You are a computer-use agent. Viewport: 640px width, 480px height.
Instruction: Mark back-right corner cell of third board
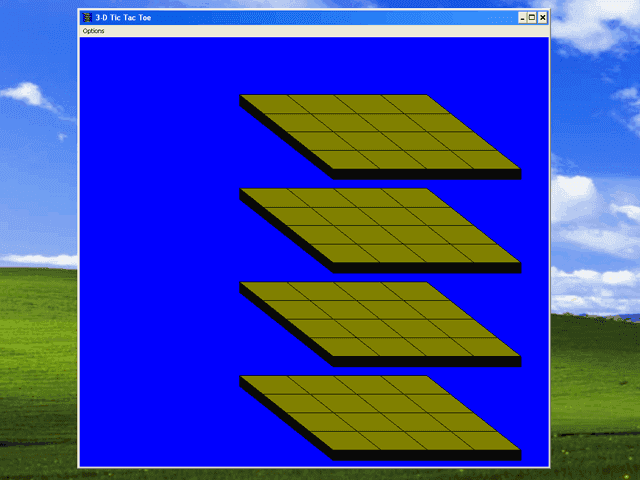point(415,291)
